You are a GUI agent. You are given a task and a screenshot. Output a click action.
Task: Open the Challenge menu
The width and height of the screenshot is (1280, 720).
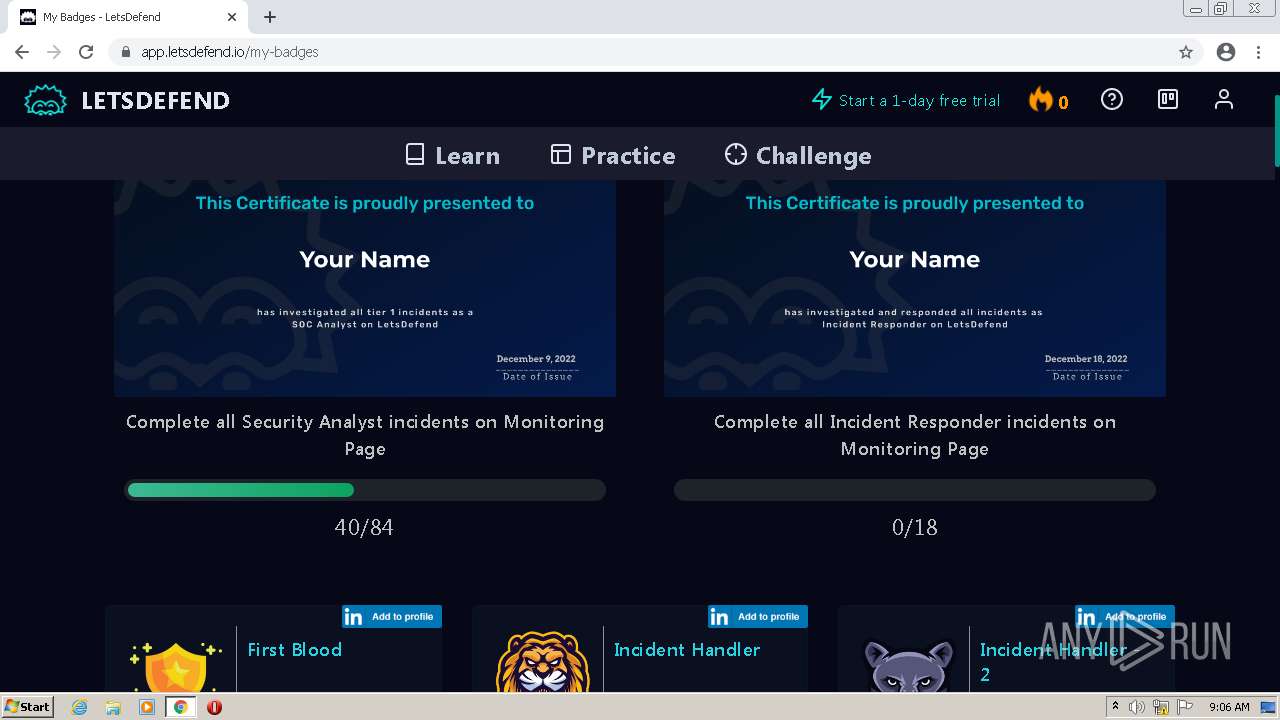pos(798,155)
